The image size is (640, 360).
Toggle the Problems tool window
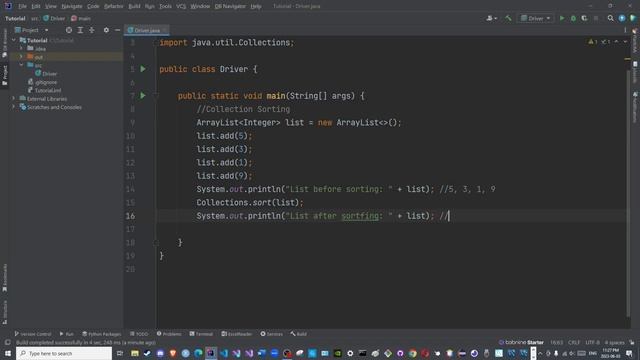click(x=169, y=334)
